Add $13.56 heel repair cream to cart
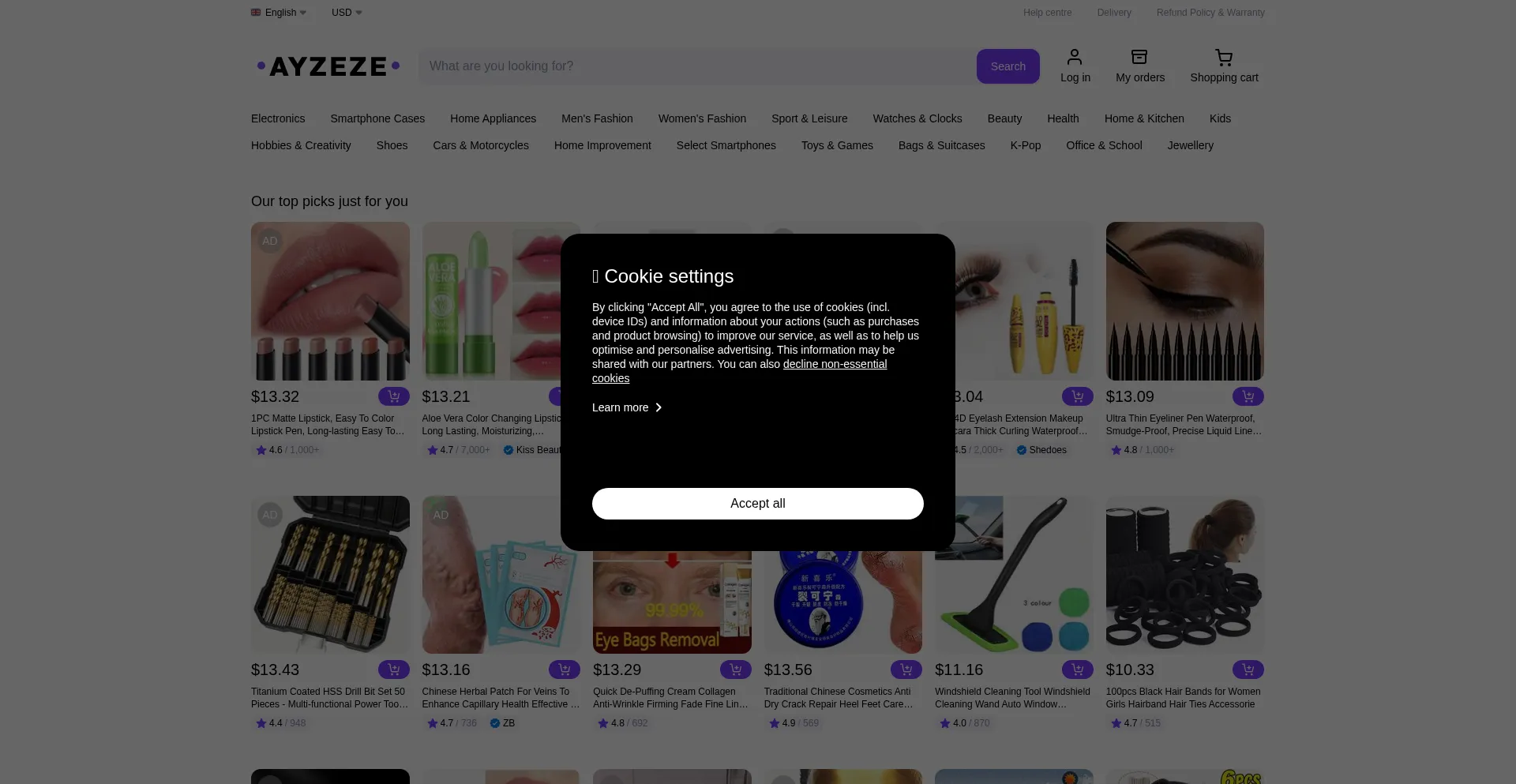1516x784 pixels. click(906, 670)
